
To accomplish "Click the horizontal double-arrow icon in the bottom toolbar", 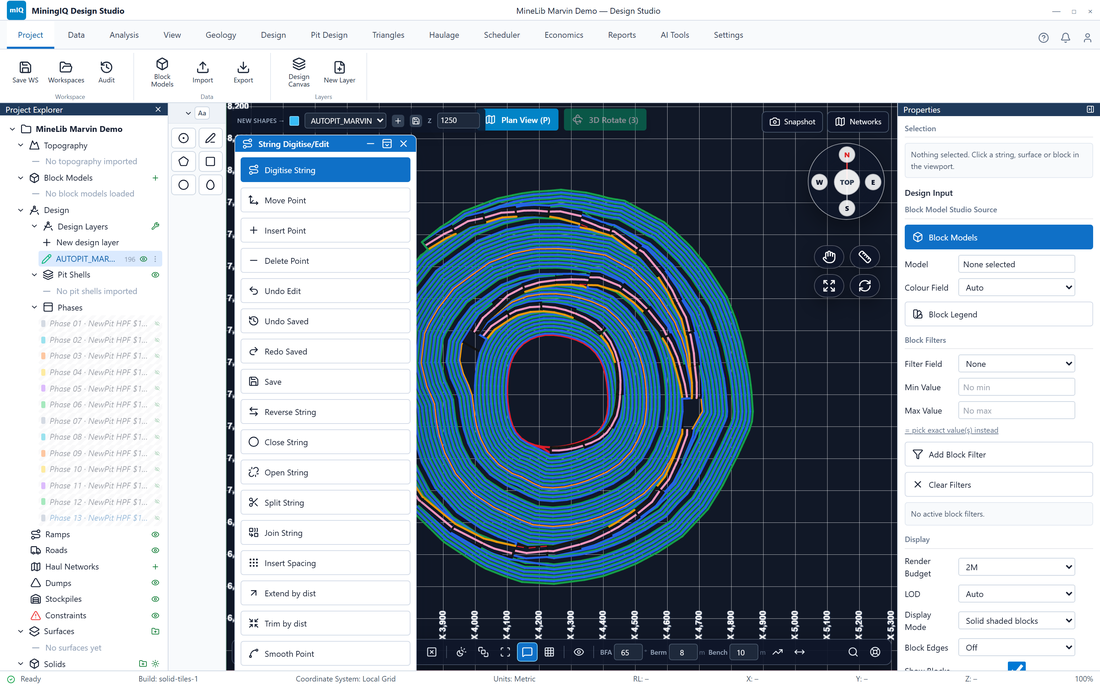I will (x=800, y=652).
